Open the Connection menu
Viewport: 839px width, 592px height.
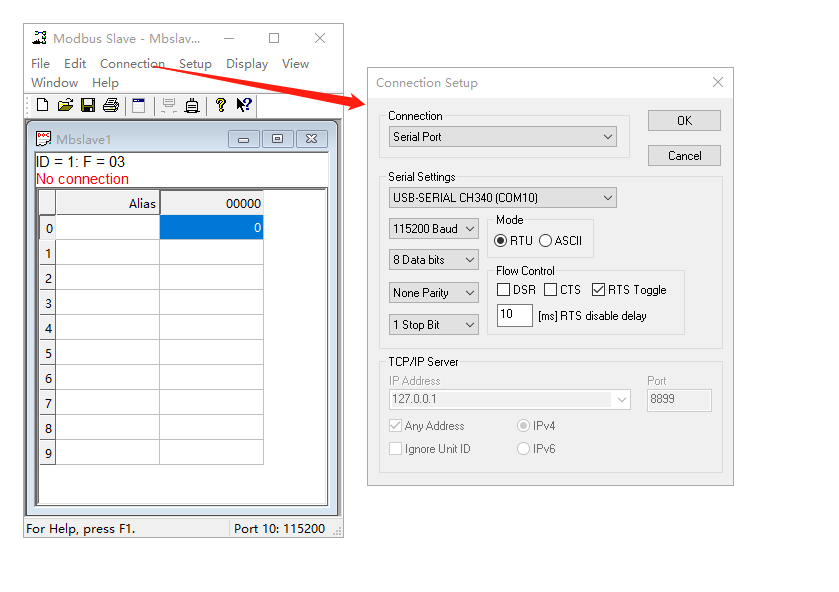click(x=132, y=63)
